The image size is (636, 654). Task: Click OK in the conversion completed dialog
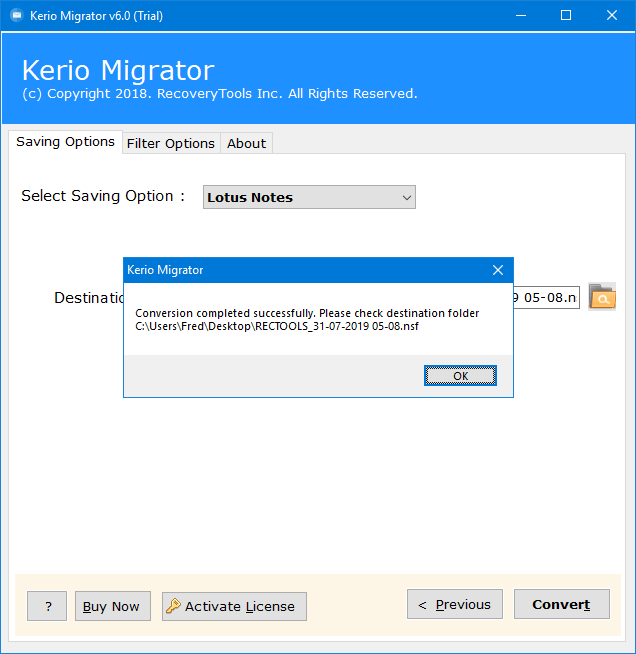pyautogui.click(x=460, y=376)
